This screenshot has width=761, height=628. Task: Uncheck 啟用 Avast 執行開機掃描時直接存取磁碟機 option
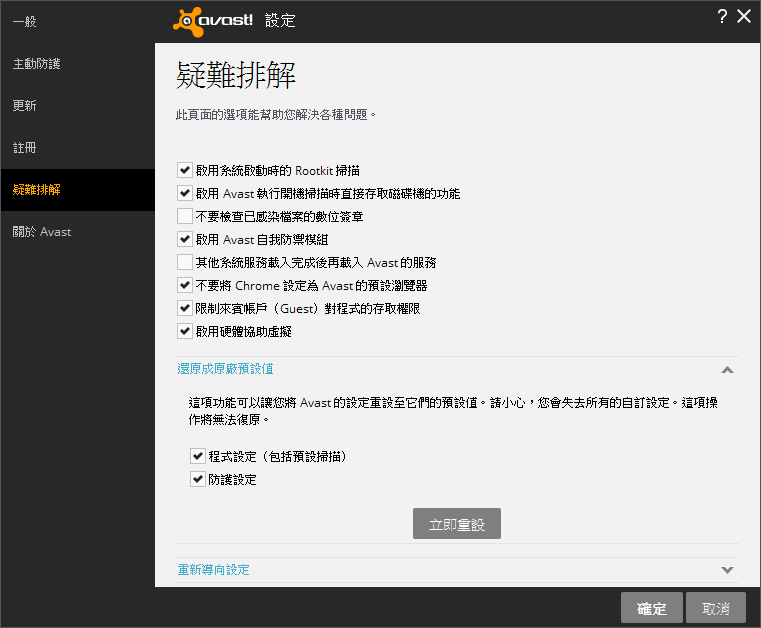point(184,193)
